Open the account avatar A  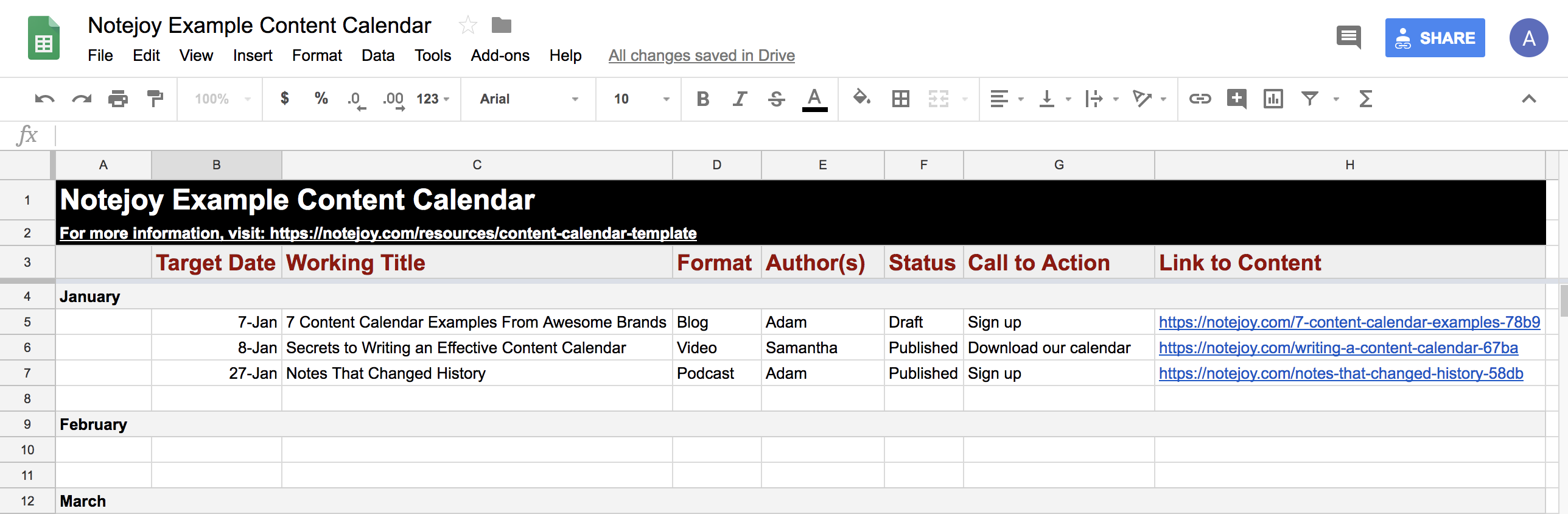pyautogui.click(x=1528, y=38)
